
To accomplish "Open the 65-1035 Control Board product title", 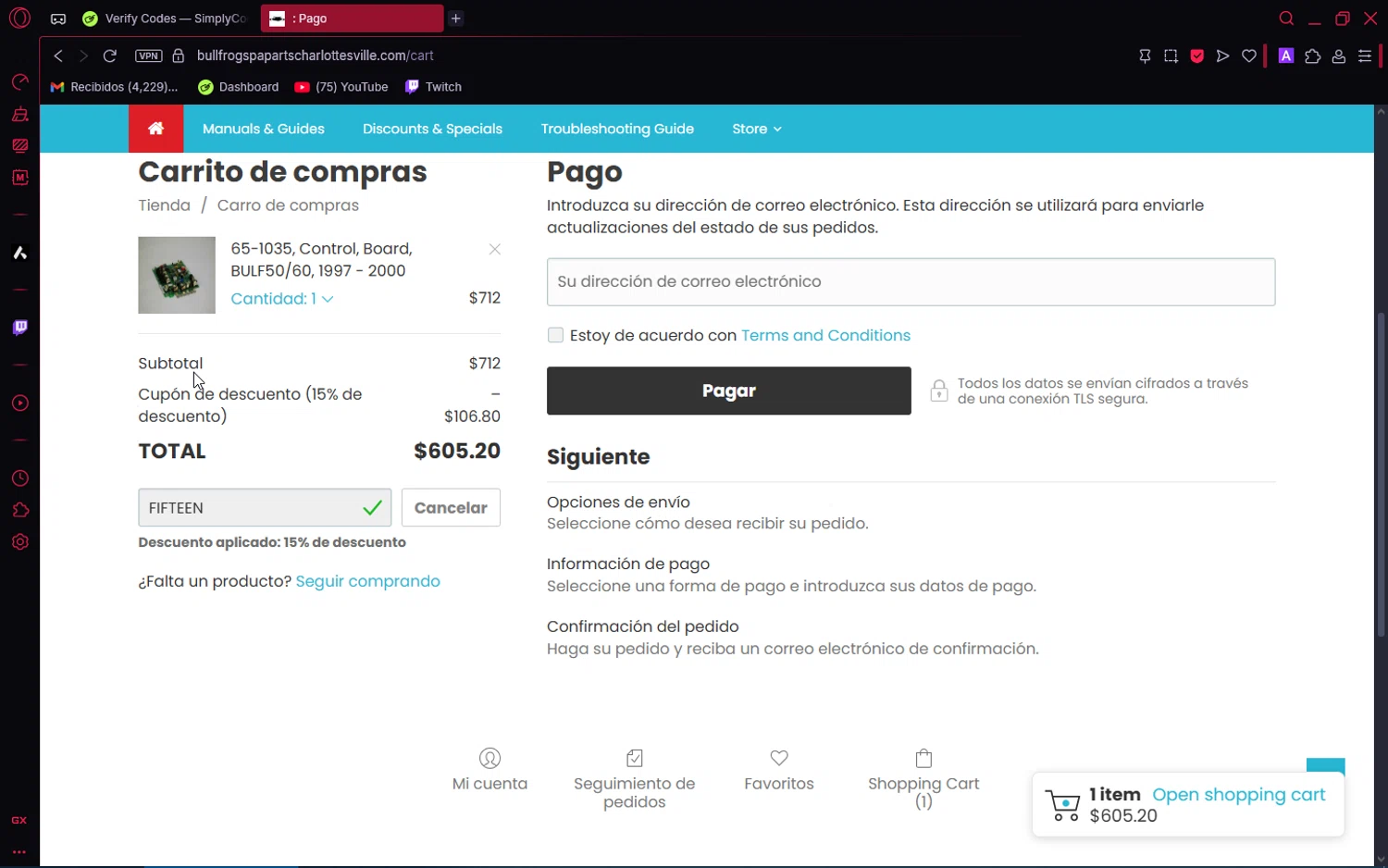I will pos(321,260).
